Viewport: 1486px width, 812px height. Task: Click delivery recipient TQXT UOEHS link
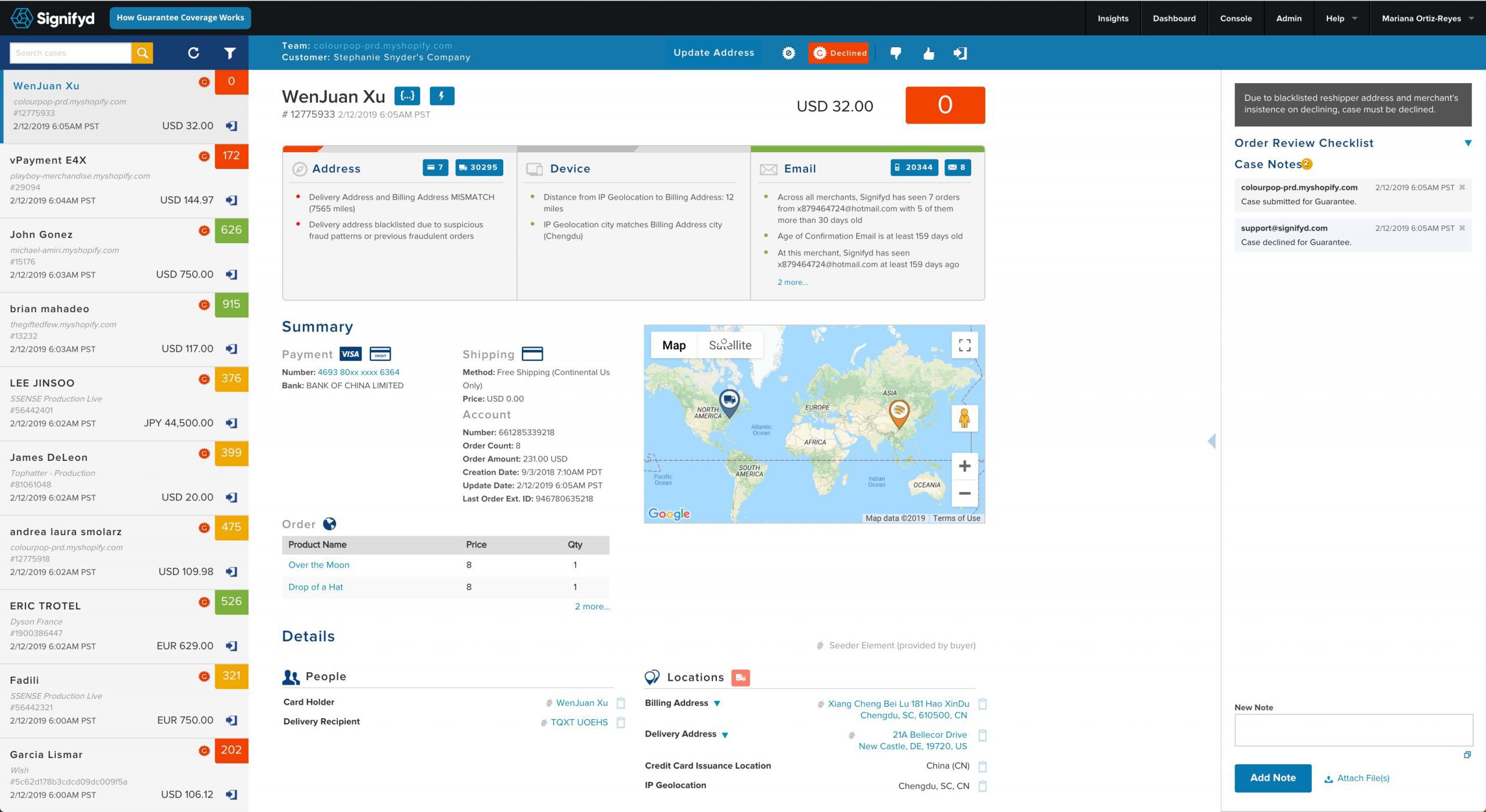(x=579, y=722)
